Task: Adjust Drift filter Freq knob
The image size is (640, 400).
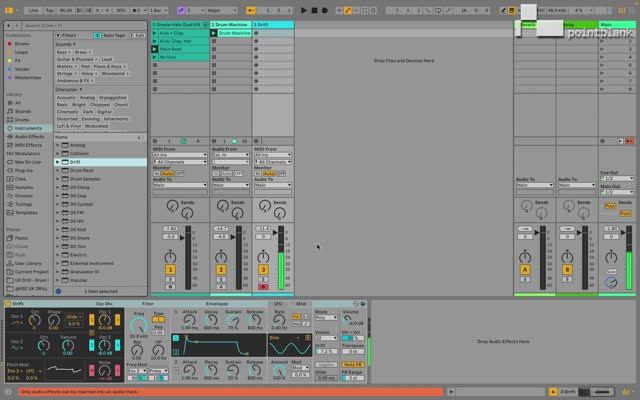Action: 139,325
